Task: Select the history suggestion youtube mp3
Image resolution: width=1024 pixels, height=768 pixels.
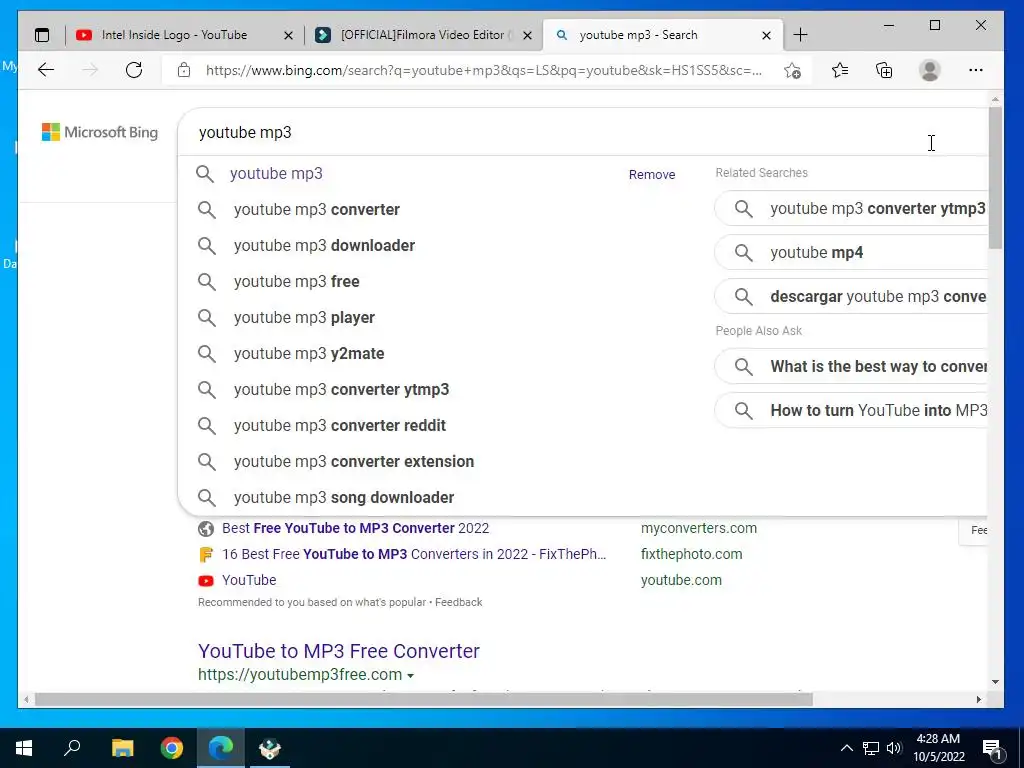Action: click(276, 174)
